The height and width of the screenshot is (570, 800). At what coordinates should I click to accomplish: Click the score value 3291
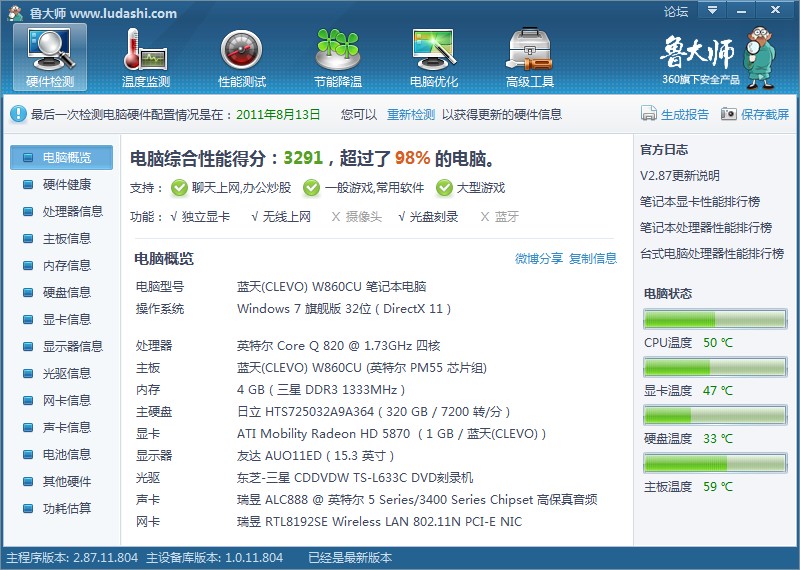pos(303,158)
